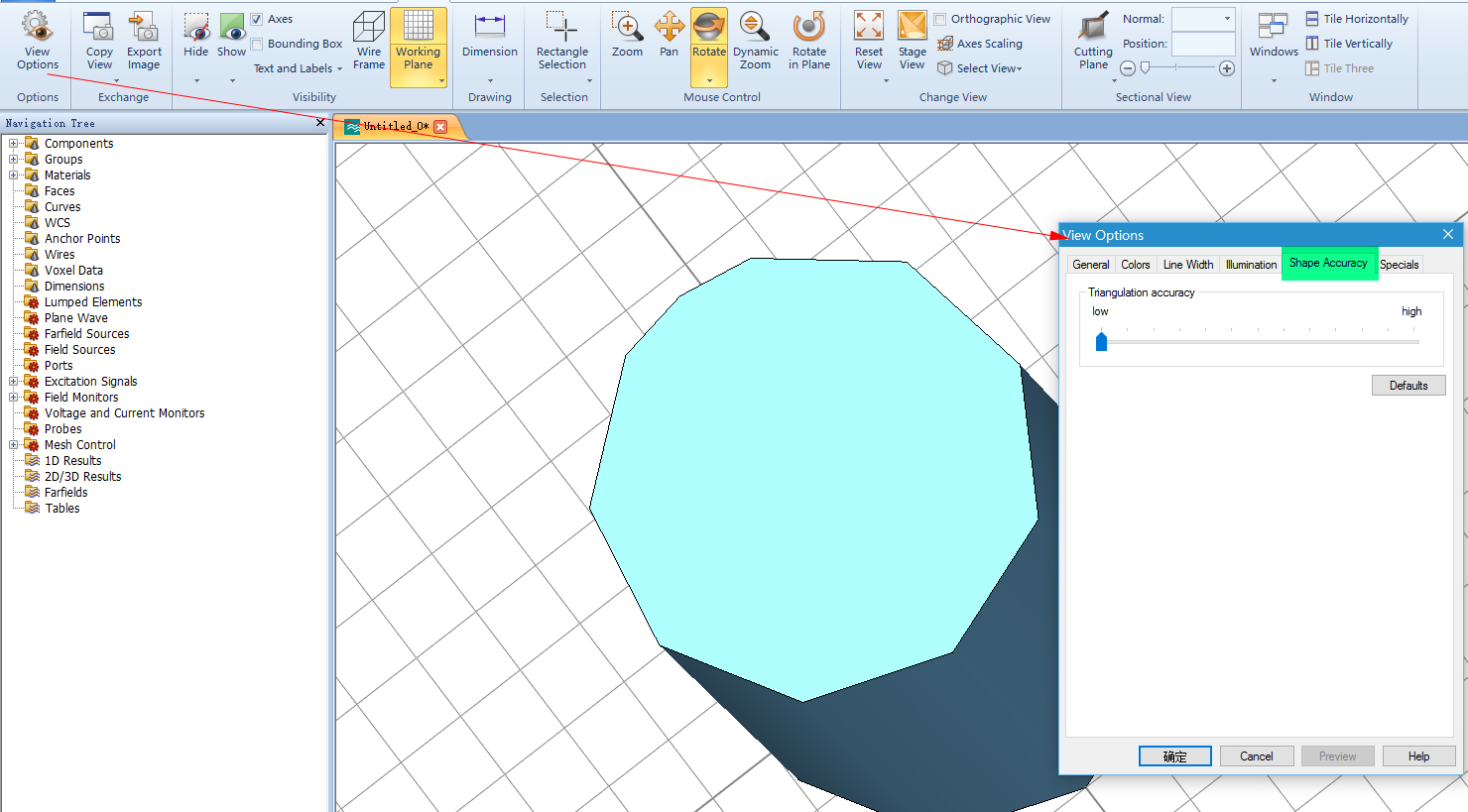Enable the Bounding Box checkbox
Viewport: 1468px width, 812px height.
click(x=257, y=44)
